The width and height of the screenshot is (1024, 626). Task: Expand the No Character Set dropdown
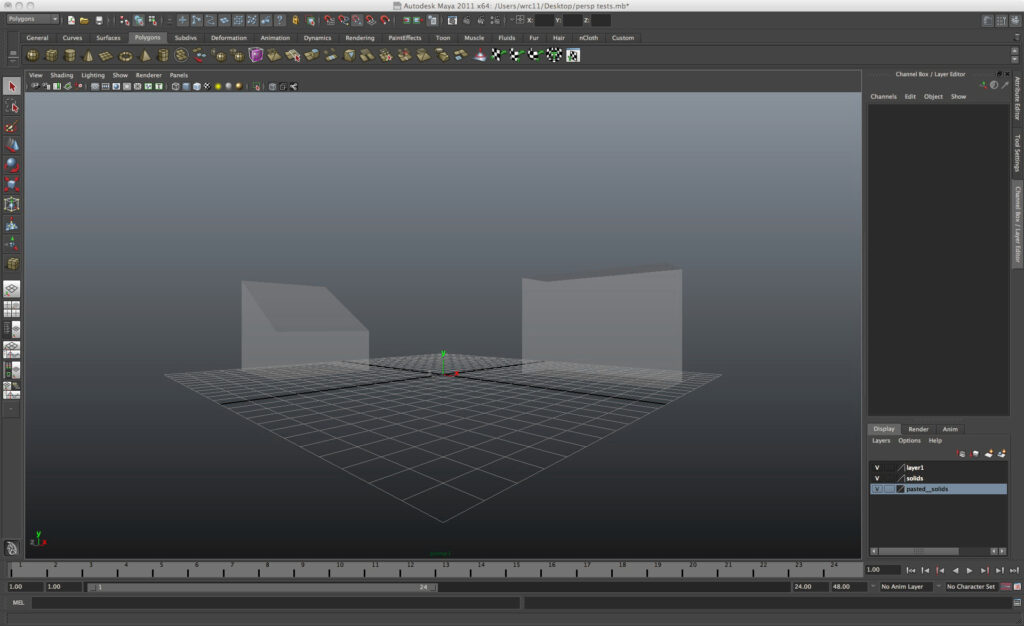point(970,587)
